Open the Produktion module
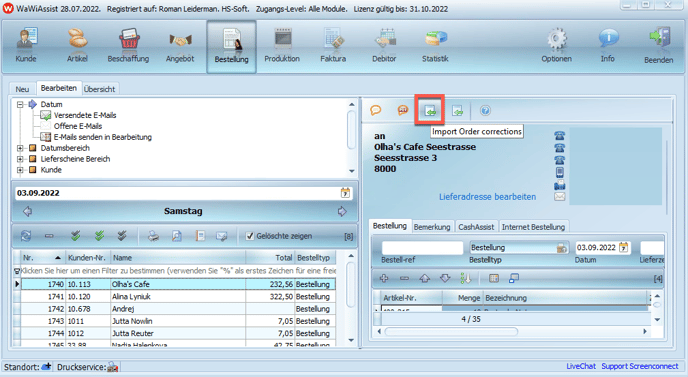The height and width of the screenshot is (377, 688). [282, 45]
